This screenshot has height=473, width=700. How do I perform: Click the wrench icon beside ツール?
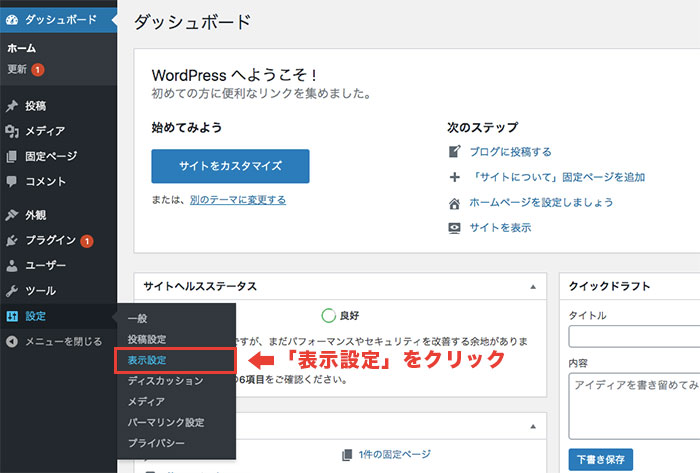click(12, 291)
